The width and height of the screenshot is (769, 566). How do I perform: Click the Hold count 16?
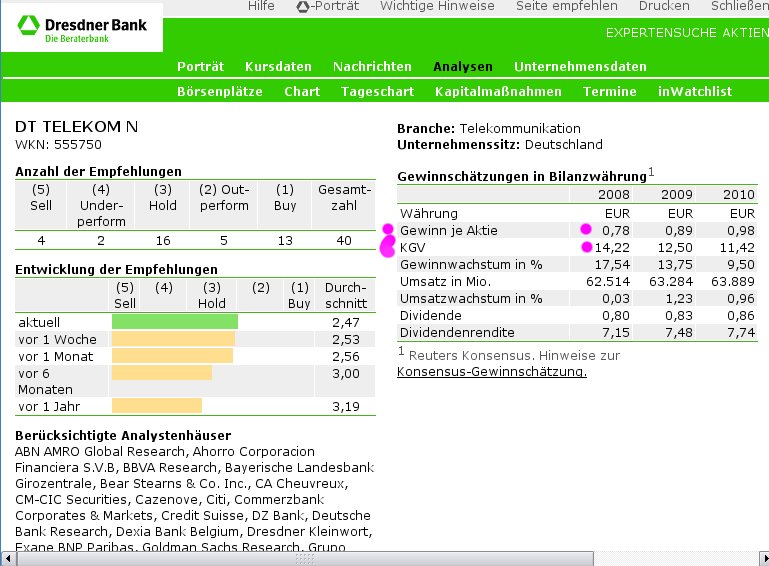[x=163, y=240]
